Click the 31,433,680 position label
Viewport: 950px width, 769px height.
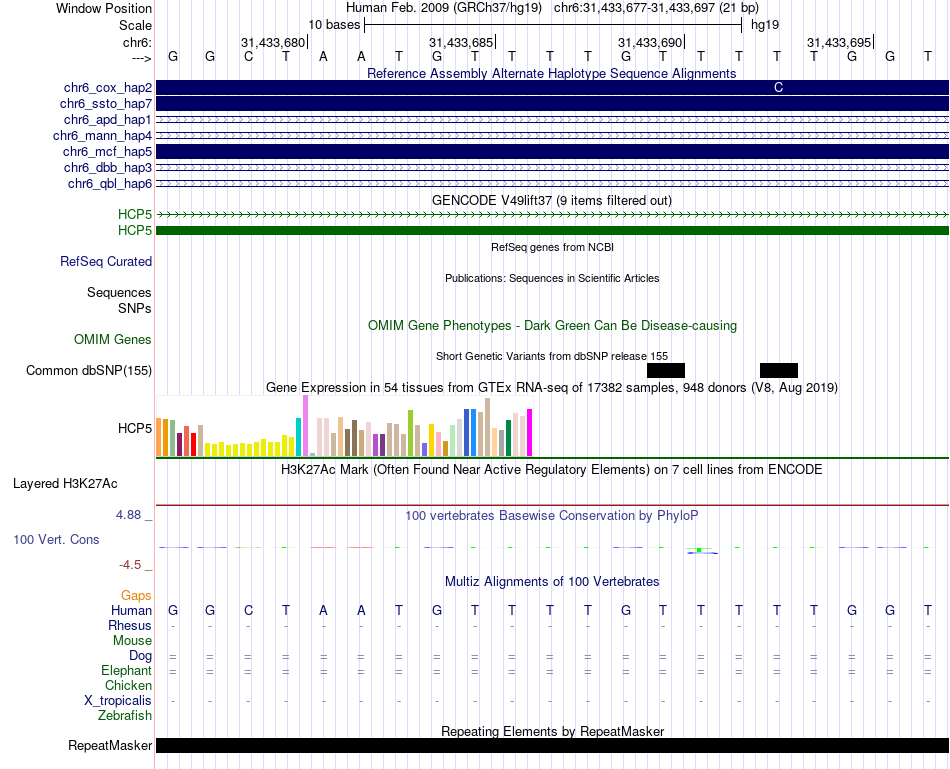tap(273, 42)
